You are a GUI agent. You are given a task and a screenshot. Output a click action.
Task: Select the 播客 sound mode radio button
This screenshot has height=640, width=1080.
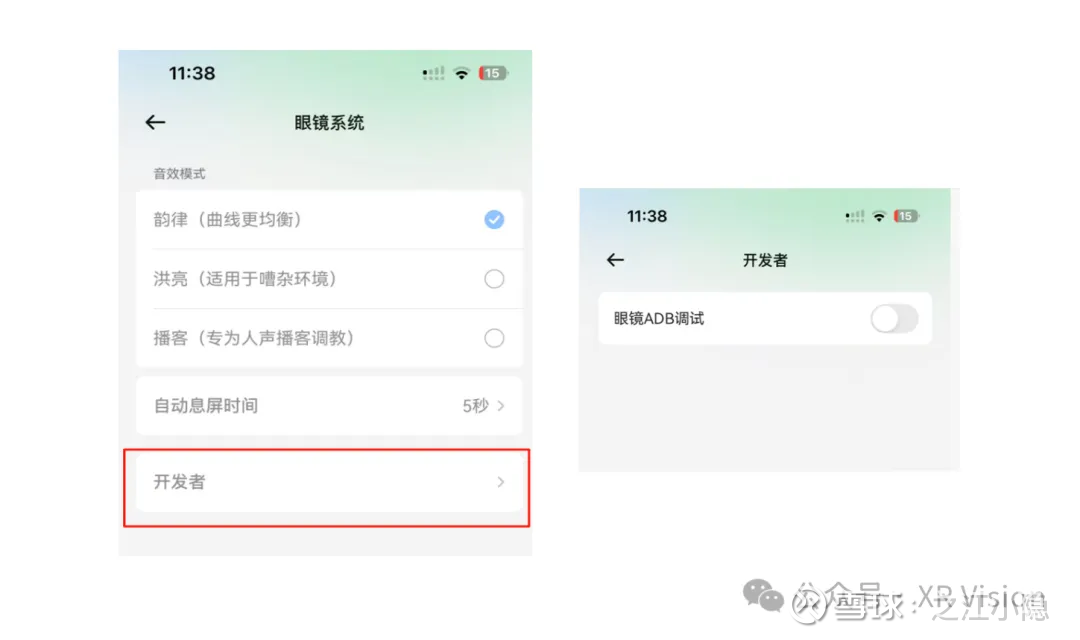coord(494,338)
